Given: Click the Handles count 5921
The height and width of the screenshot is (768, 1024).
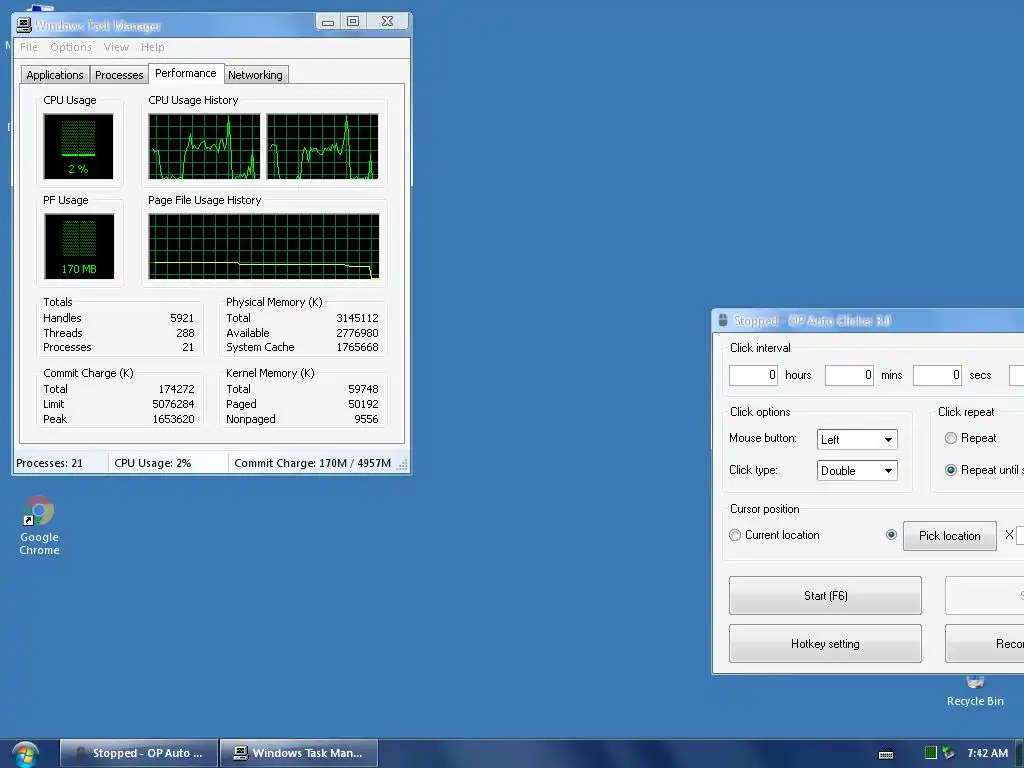Looking at the screenshot, I should pos(182,318).
